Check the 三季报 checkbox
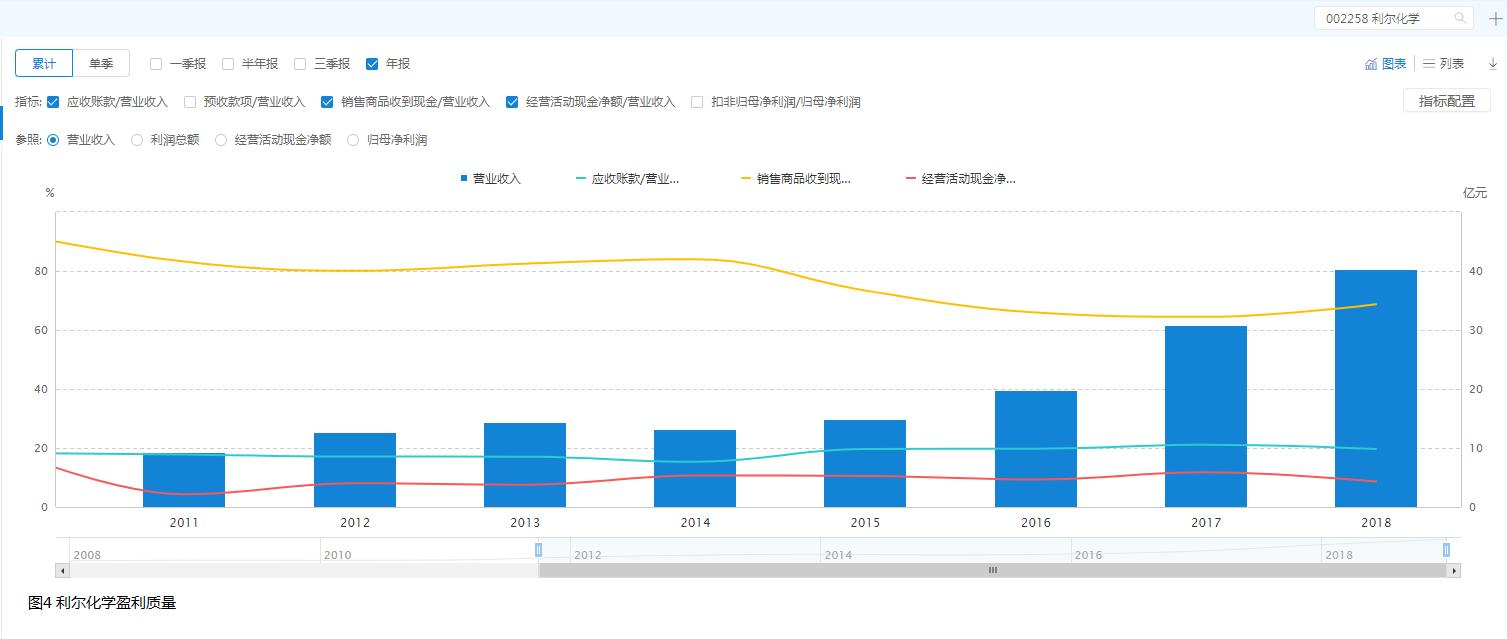Image resolution: width=1507 pixels, height=639 pixels. pyautogui.click(x=300, y=64)
